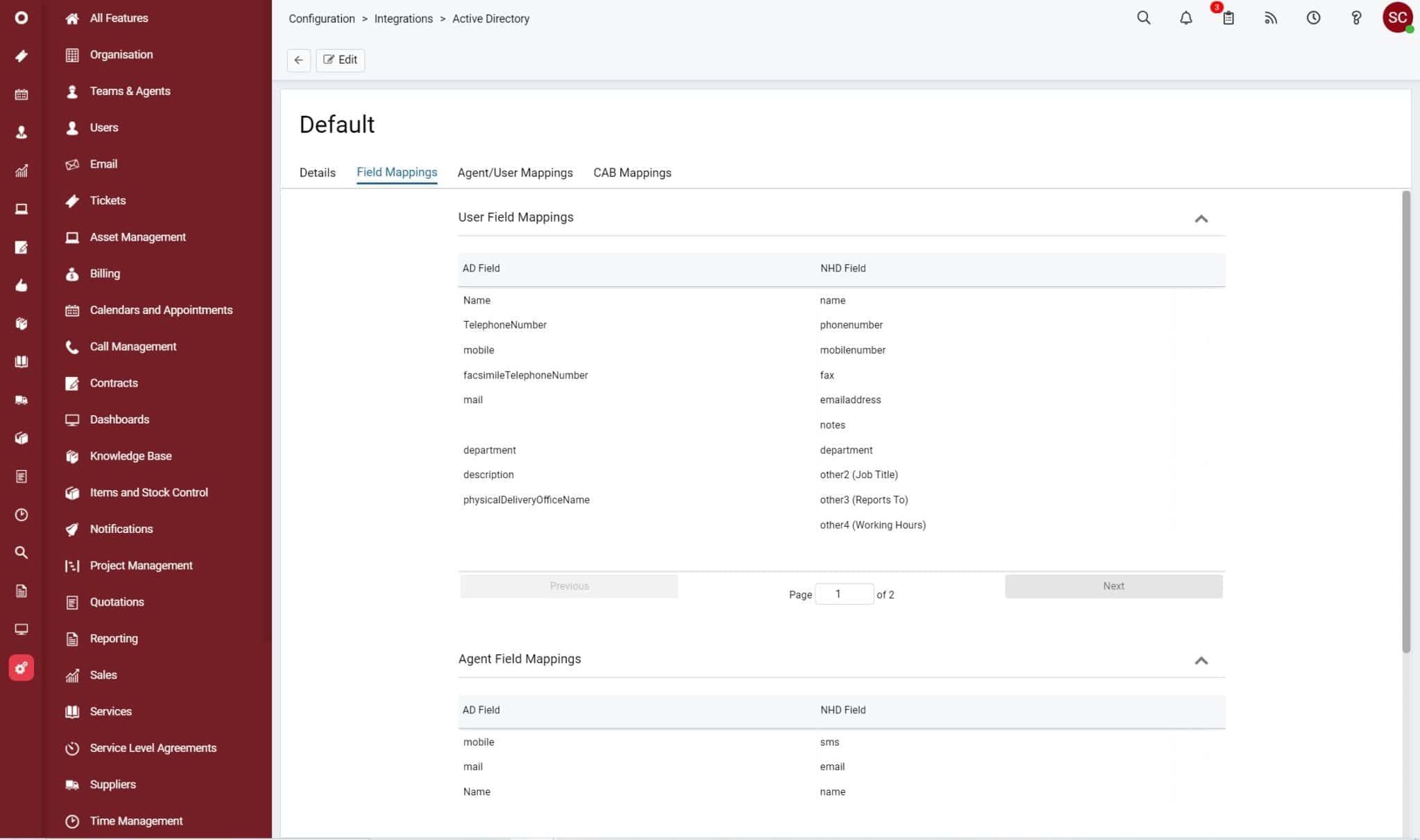Viewport: 1420px width, 840px height.
Task: Click Active Directory in the breadcrumb
Action: (x=491, y=19)
